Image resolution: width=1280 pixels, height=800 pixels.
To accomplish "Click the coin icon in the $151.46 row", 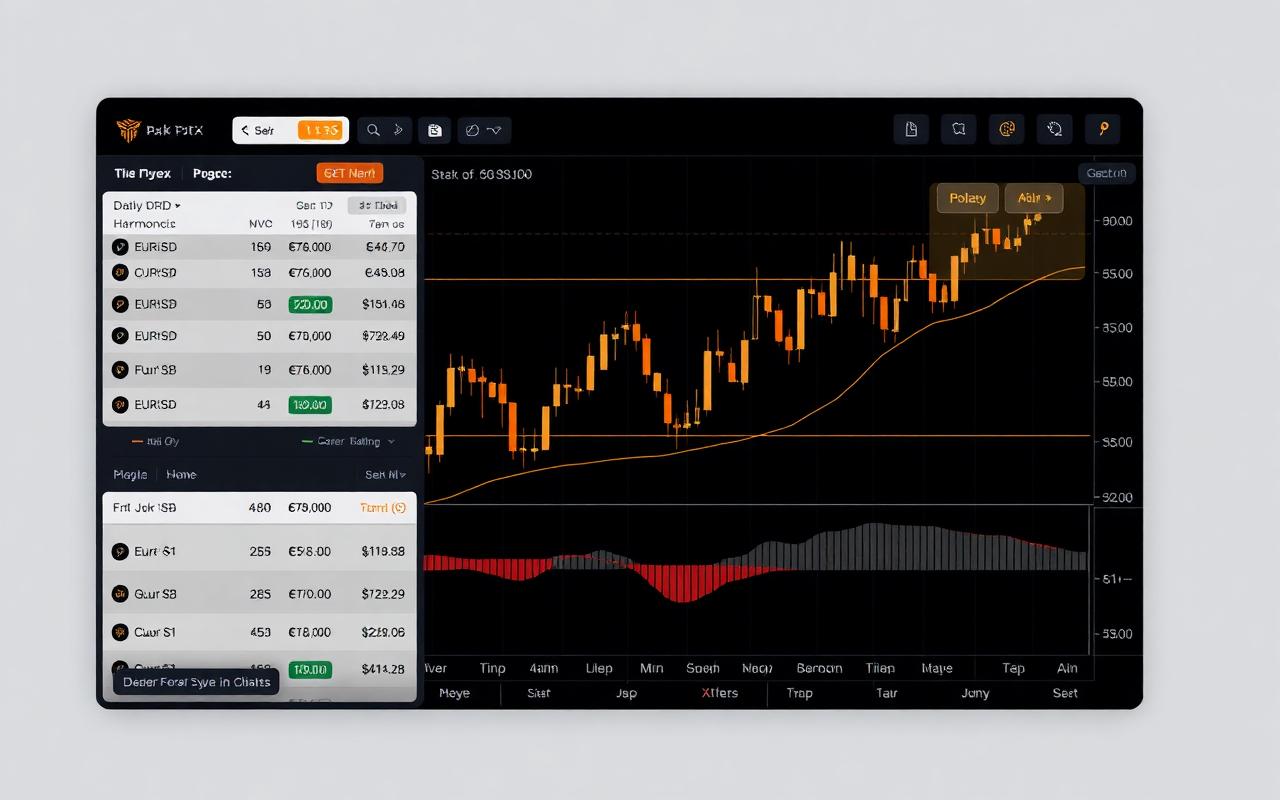I will tap(119, 305).
